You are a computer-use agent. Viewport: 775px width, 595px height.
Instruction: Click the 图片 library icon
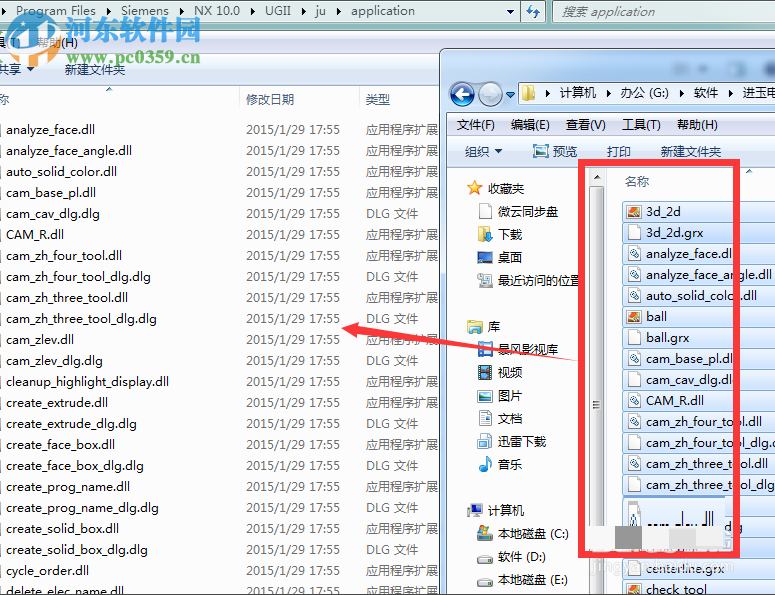pos(484,396)
